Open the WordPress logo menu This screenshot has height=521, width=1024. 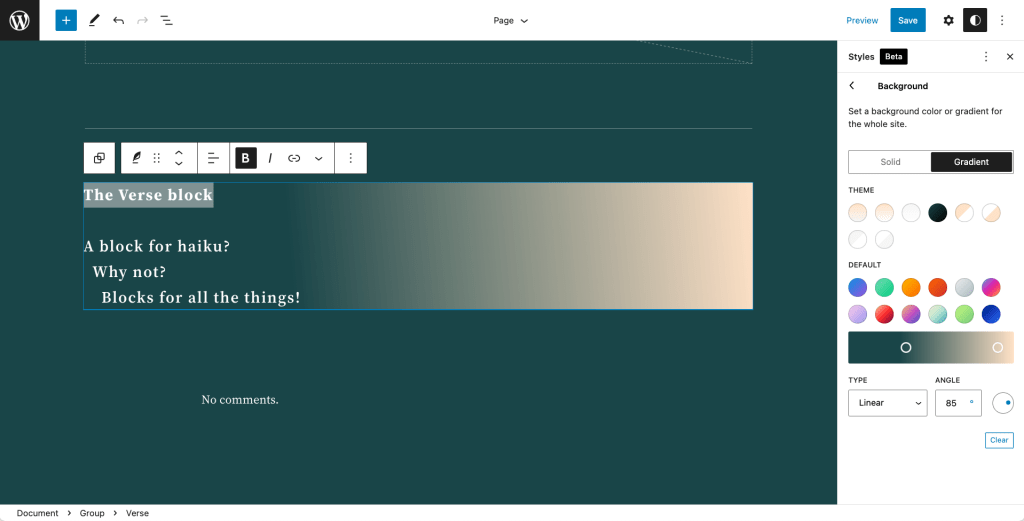tap(20, 20)
